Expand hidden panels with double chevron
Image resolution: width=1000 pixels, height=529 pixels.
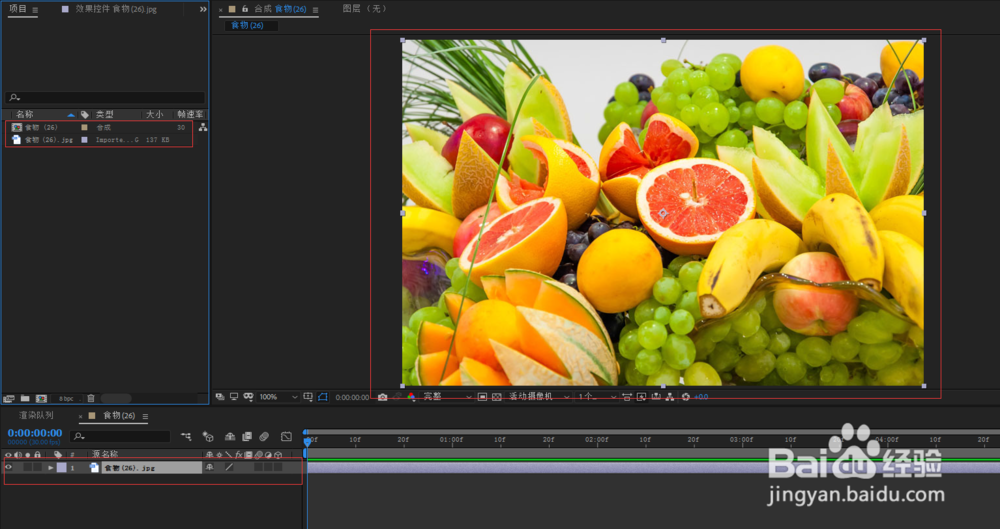[x=203, y=10]
